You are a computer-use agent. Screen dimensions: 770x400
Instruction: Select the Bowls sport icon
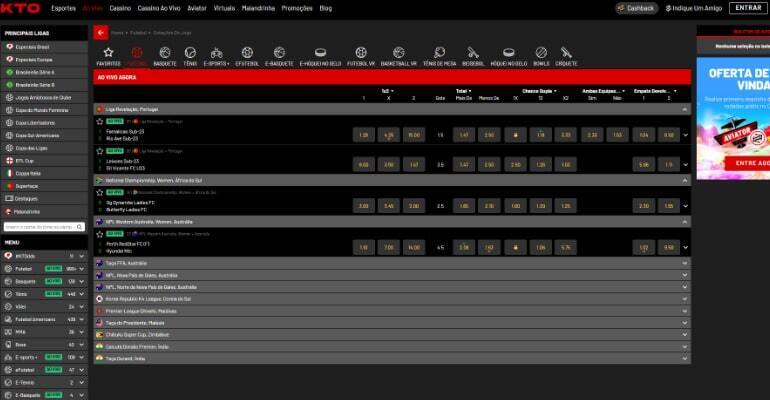click(541, 56)
